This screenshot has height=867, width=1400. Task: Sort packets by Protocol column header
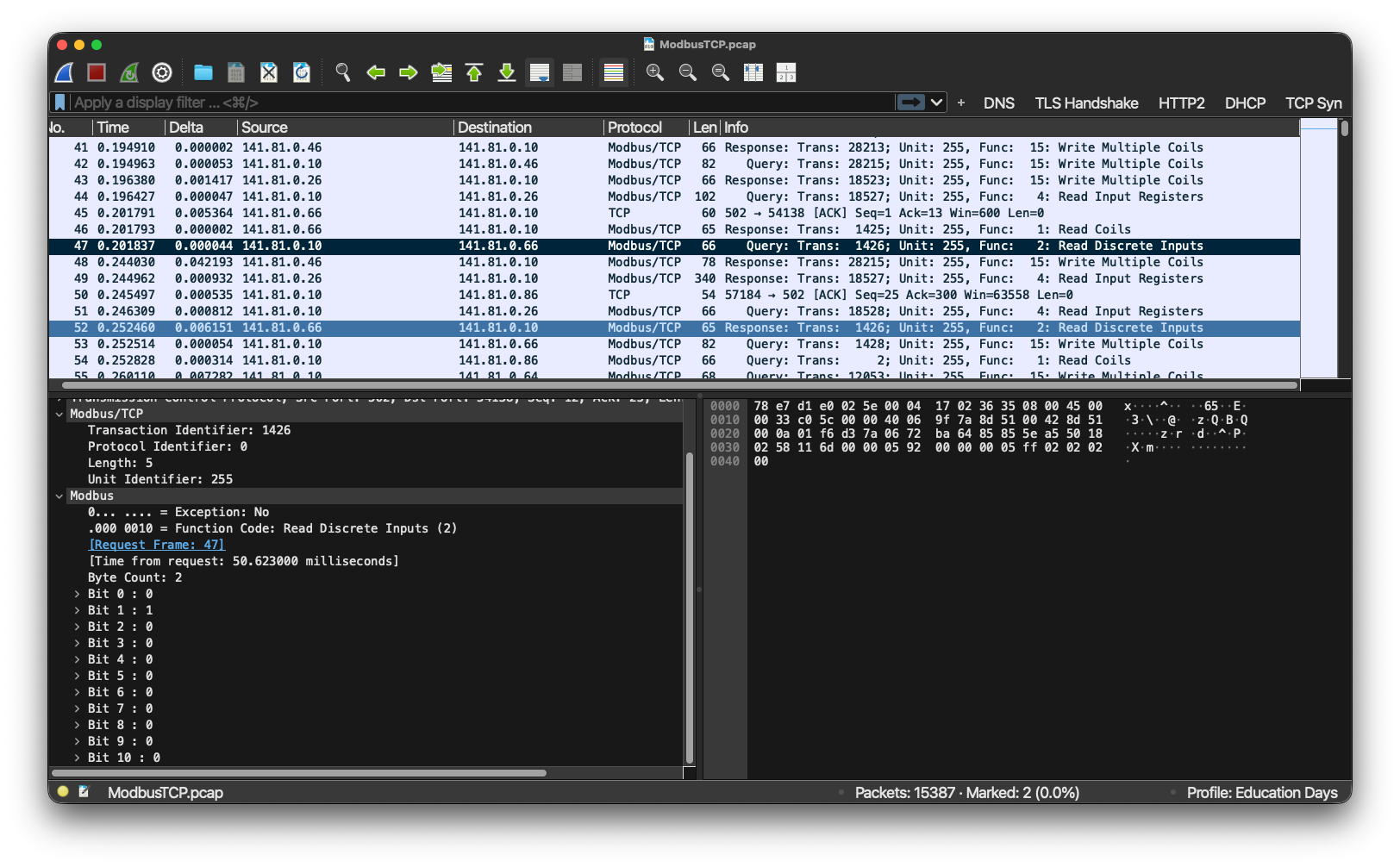click(647, 128)
